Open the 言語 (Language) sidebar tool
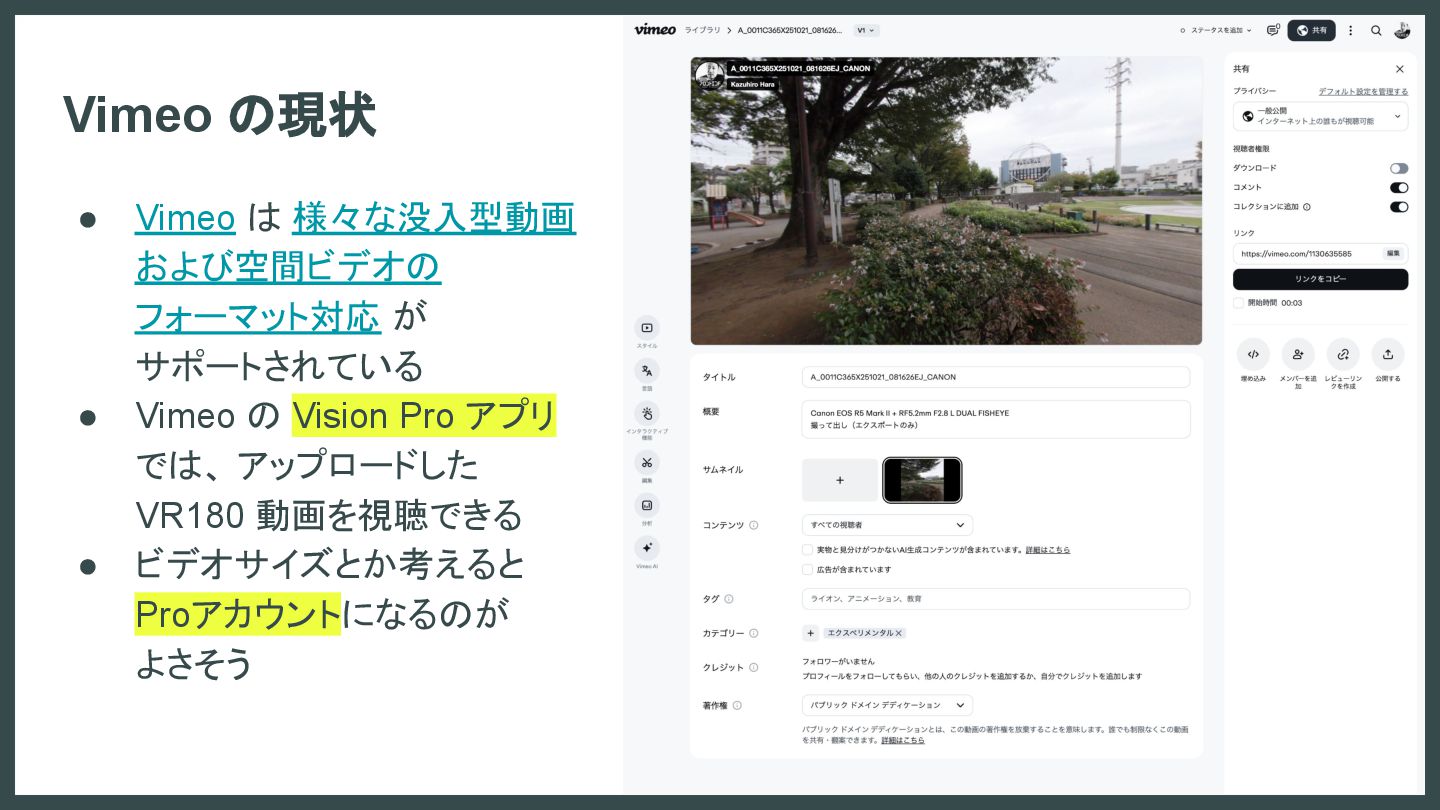This screenshot has width=1440, height=810. coord(647,371)
